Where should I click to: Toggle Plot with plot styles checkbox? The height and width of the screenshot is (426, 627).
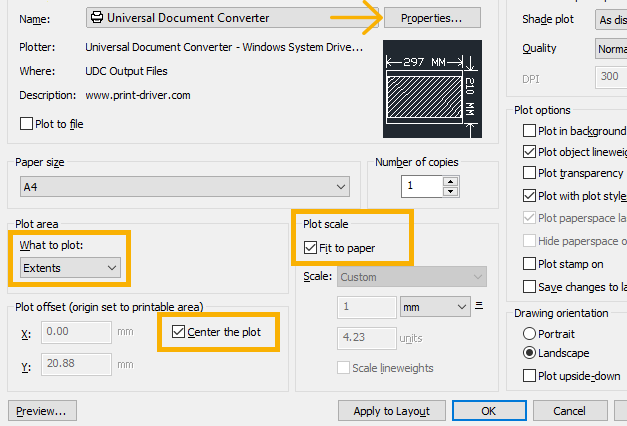529,196
